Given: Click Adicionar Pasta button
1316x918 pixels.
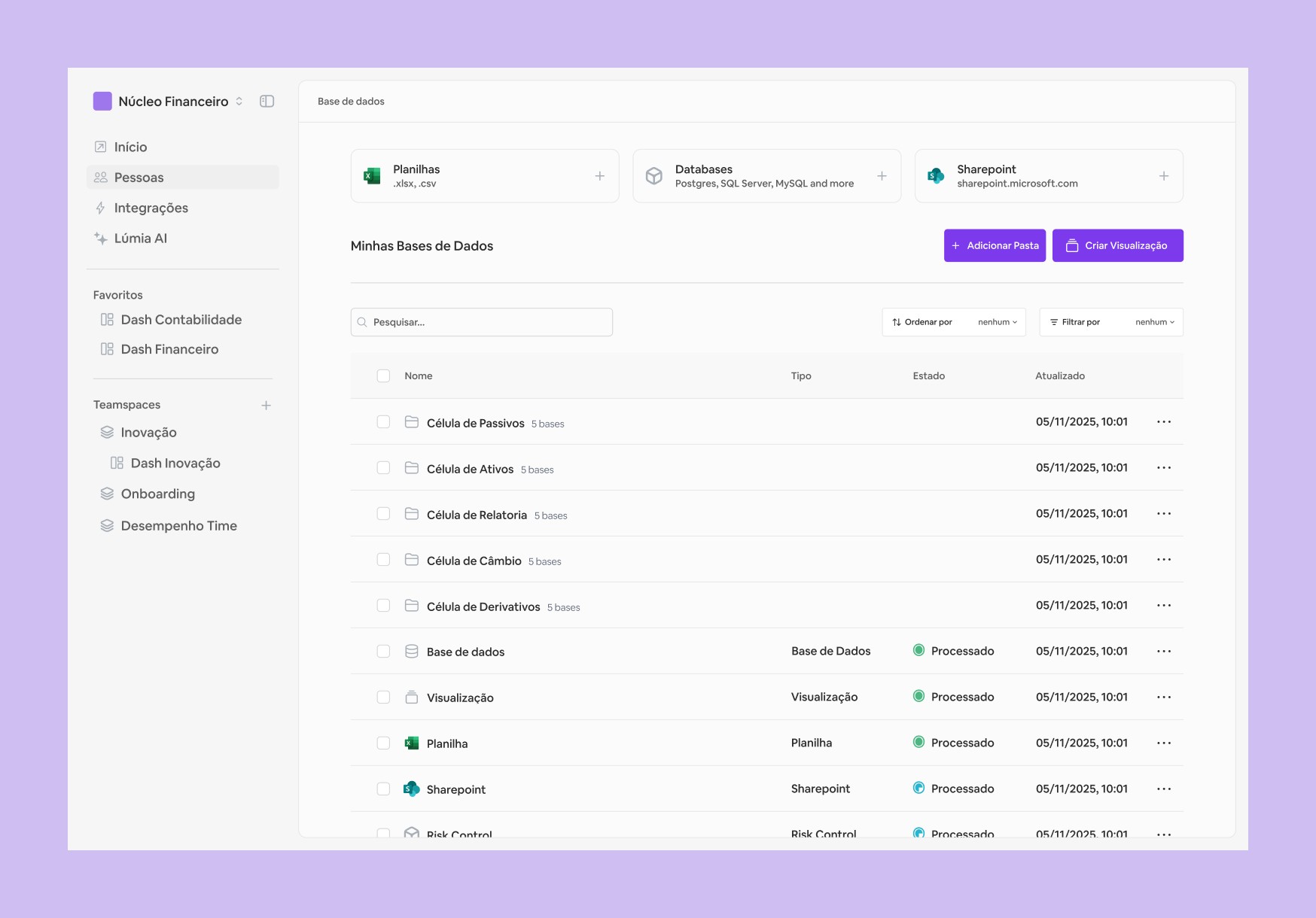Looking at the screenshot, I should [995, 245].
